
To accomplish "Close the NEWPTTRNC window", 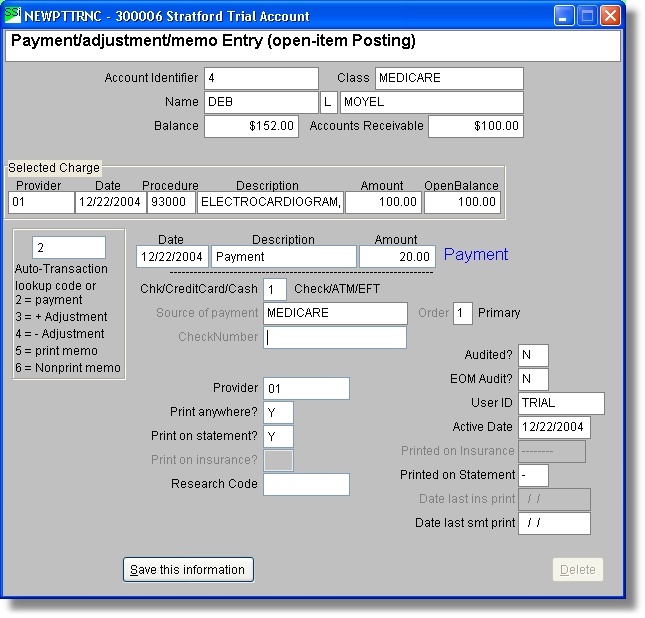I will pos(610,16).
